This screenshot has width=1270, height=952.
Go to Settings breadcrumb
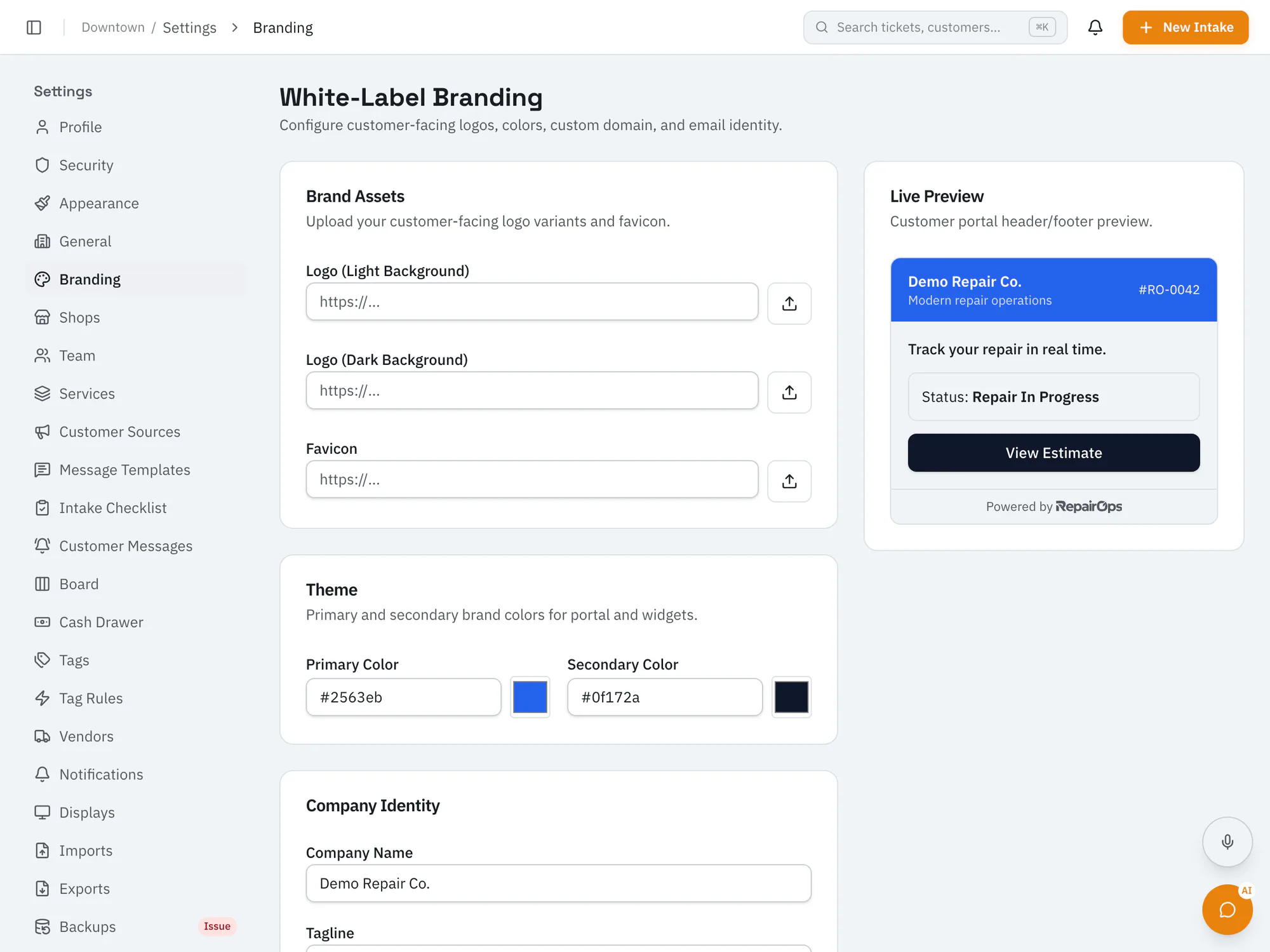189,27
